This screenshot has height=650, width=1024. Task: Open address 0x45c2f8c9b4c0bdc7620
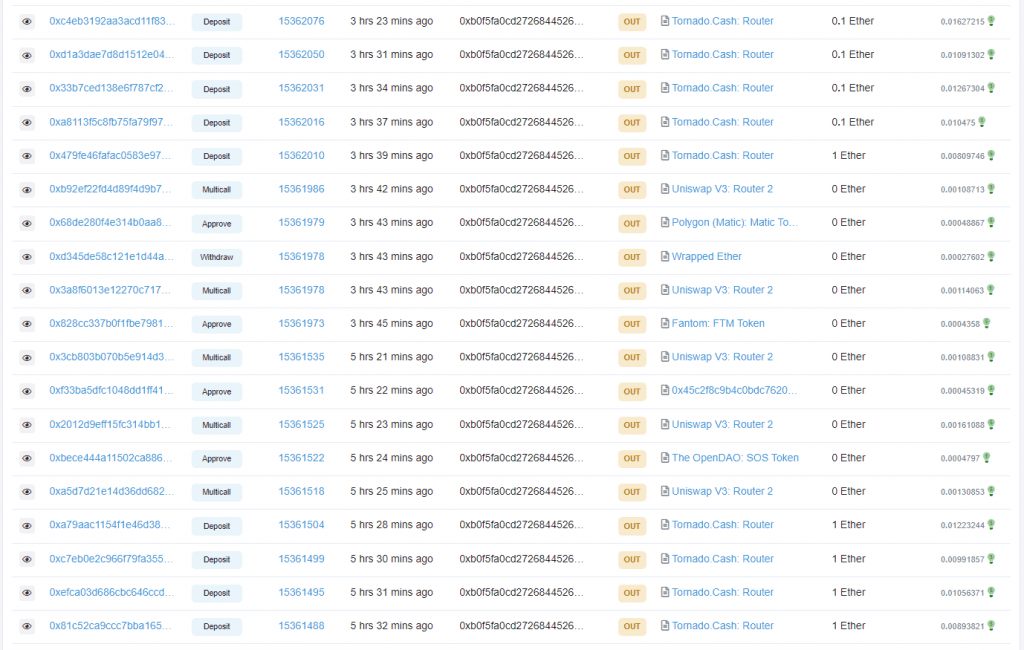[x=734, y=390]
